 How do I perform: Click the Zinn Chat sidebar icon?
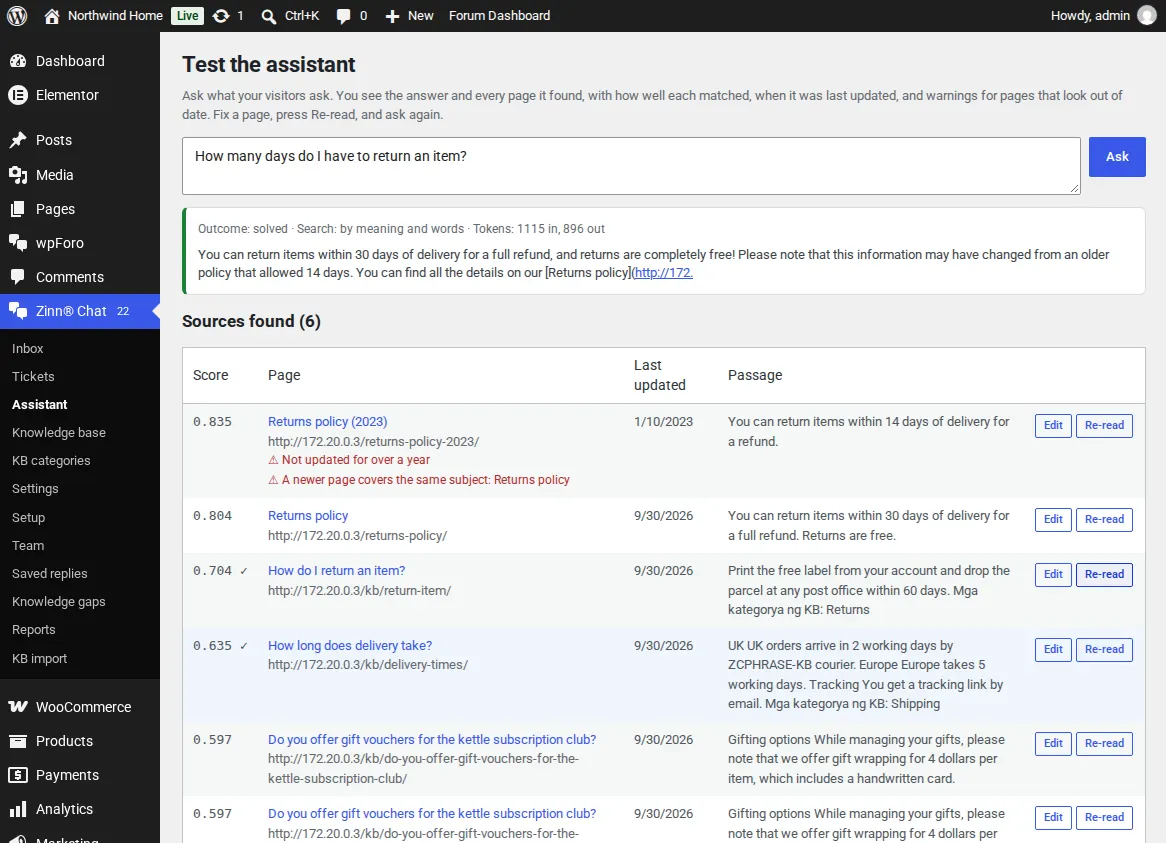click(x=18, y=311)
